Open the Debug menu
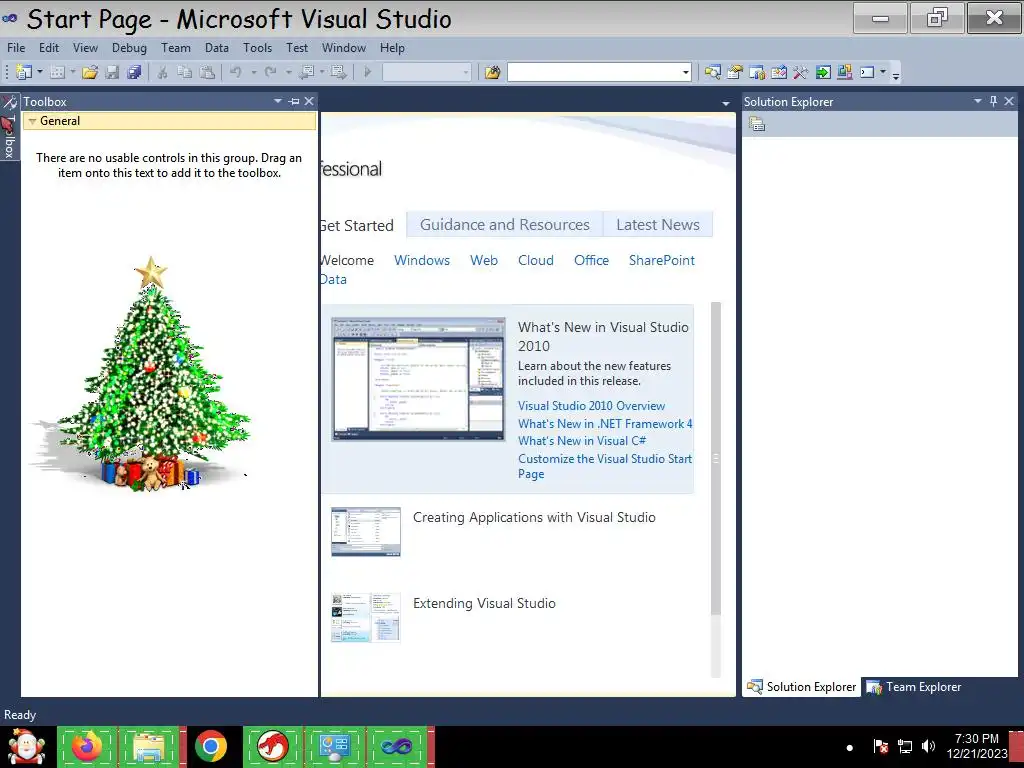The image size is (1024, 768). tap(129, 48)
